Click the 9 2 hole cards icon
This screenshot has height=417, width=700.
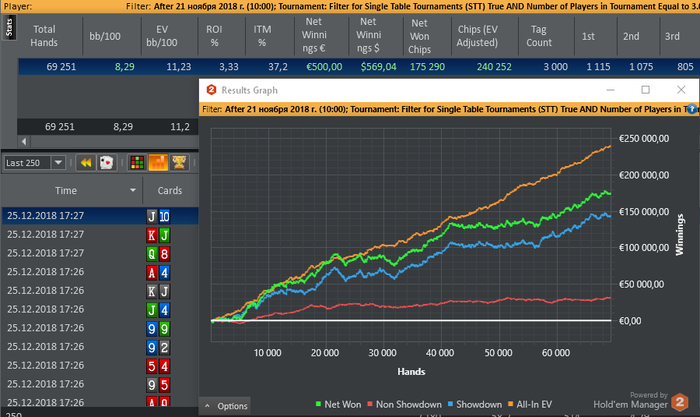click(x=158, y=348)
